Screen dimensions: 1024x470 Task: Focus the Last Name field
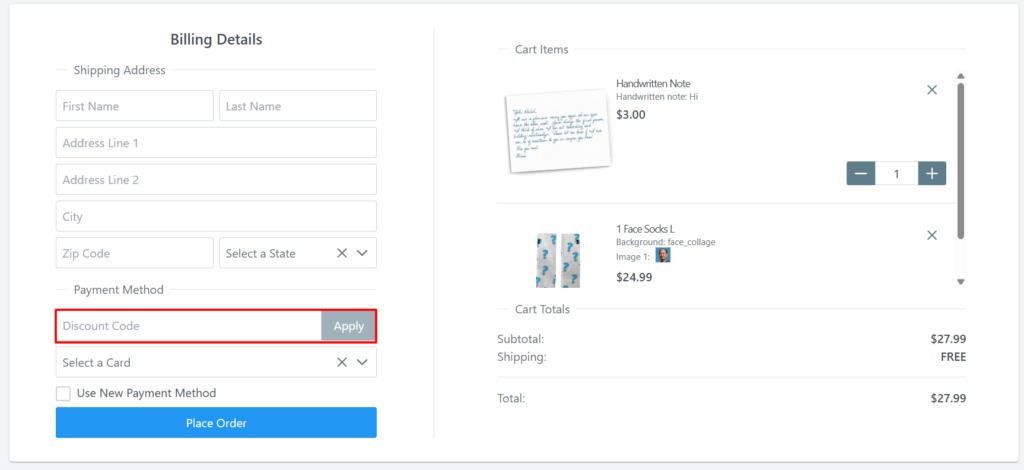click(x=297, y=106)
